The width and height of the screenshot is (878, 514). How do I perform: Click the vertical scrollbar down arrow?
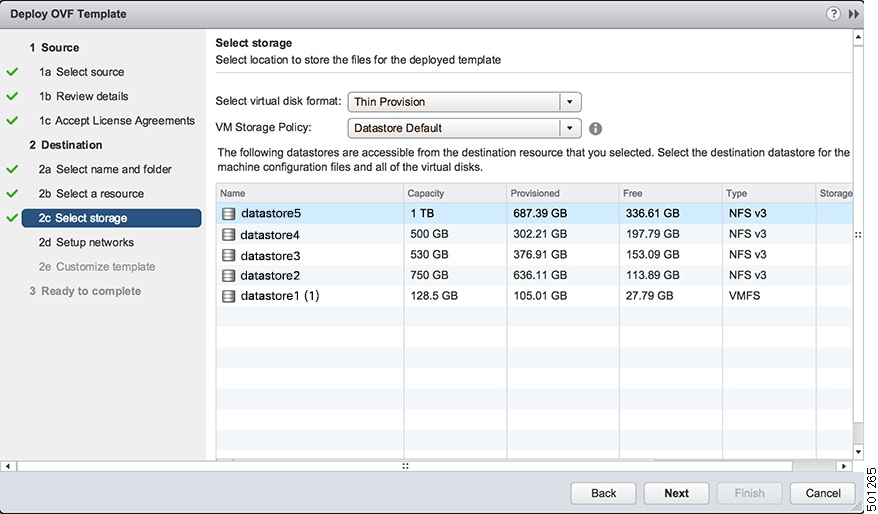(858, 452)
